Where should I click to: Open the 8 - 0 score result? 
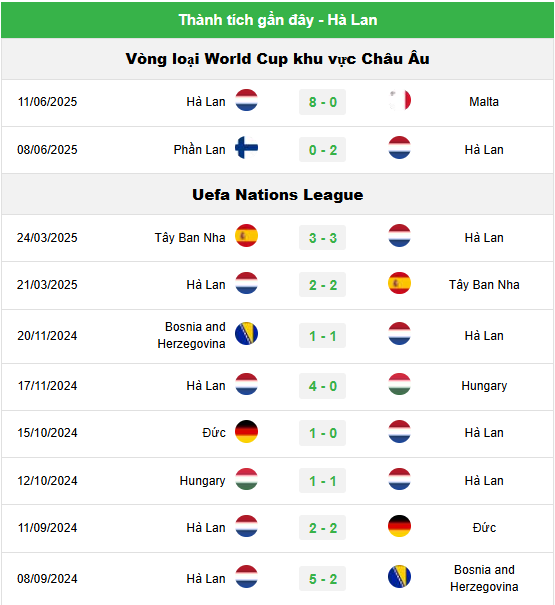[323, 102]
